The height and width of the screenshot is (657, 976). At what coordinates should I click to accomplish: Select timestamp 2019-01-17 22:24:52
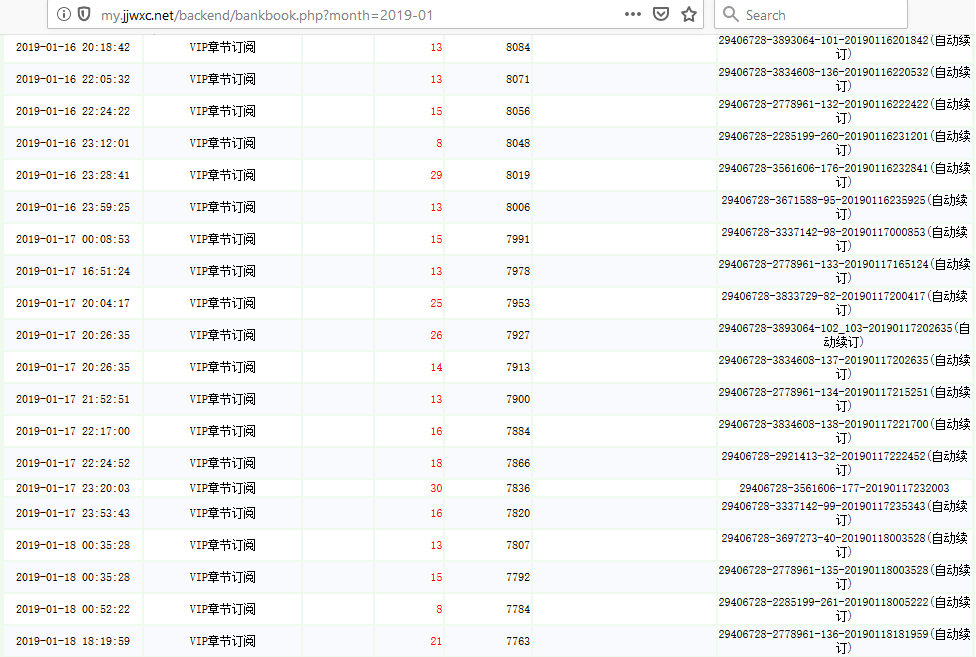[73, 464]
